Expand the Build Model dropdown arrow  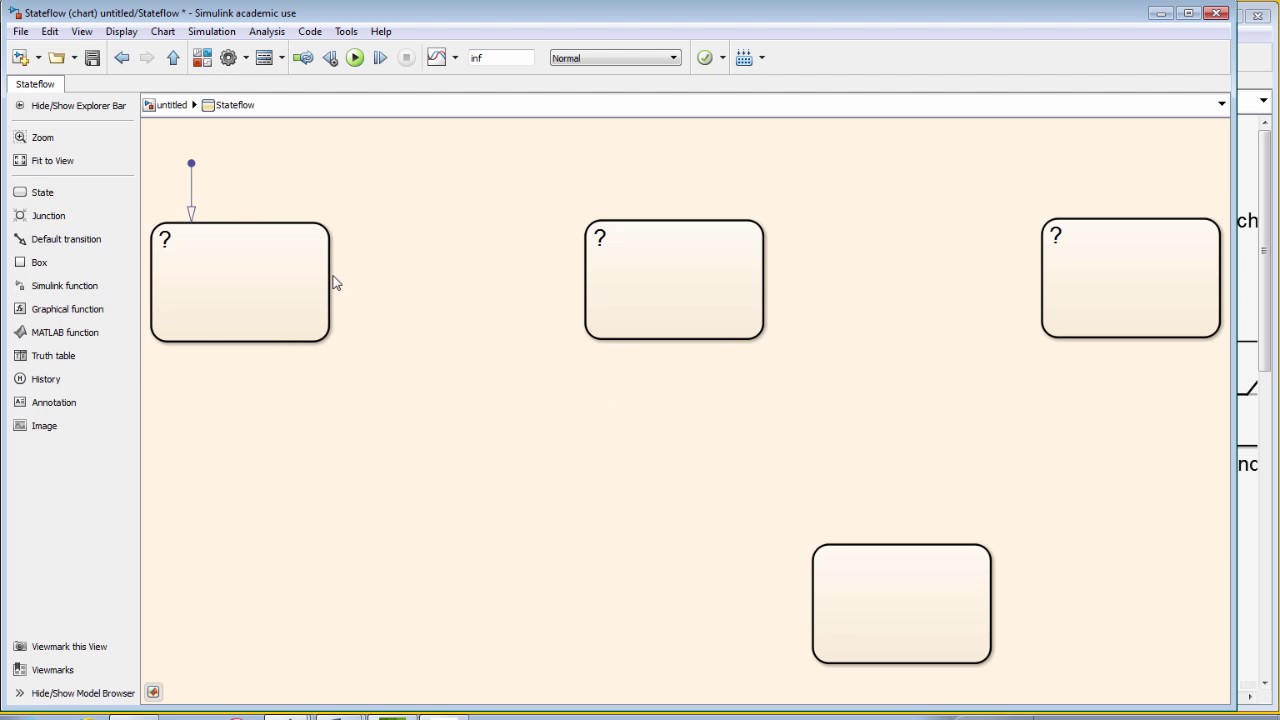tap(762, 58)
